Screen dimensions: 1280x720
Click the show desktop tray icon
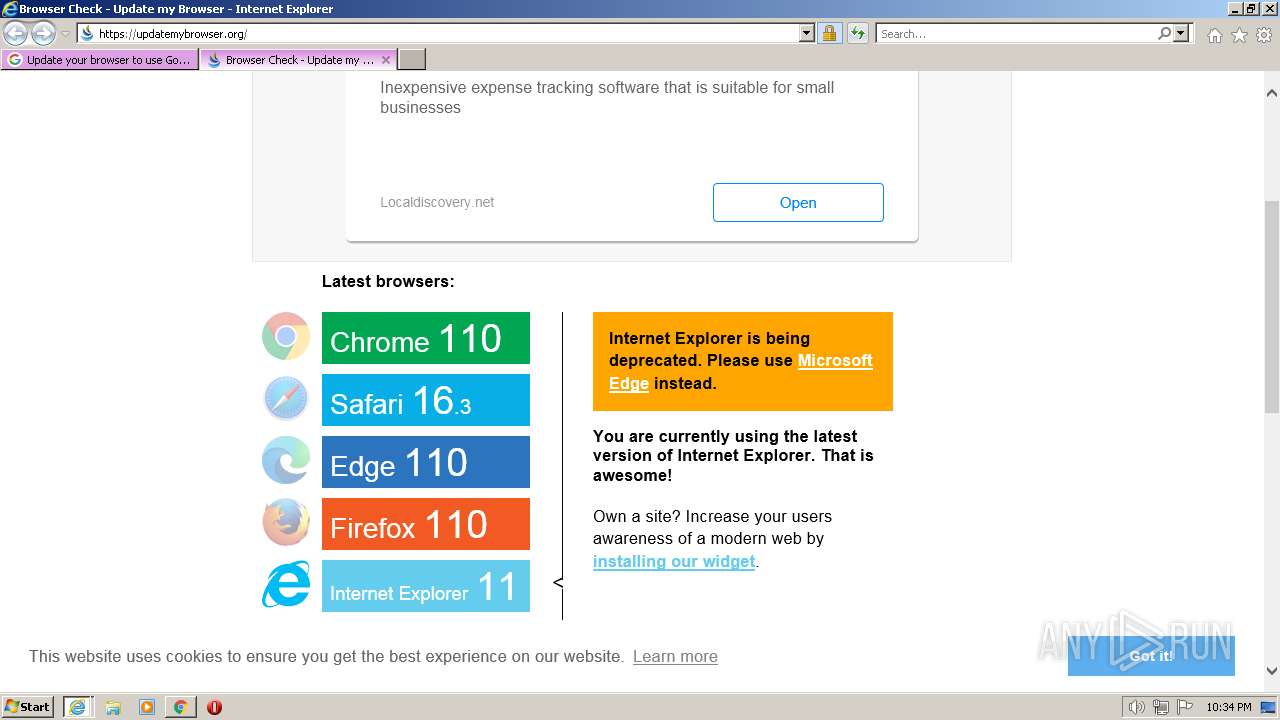[x=1268, y=707]
